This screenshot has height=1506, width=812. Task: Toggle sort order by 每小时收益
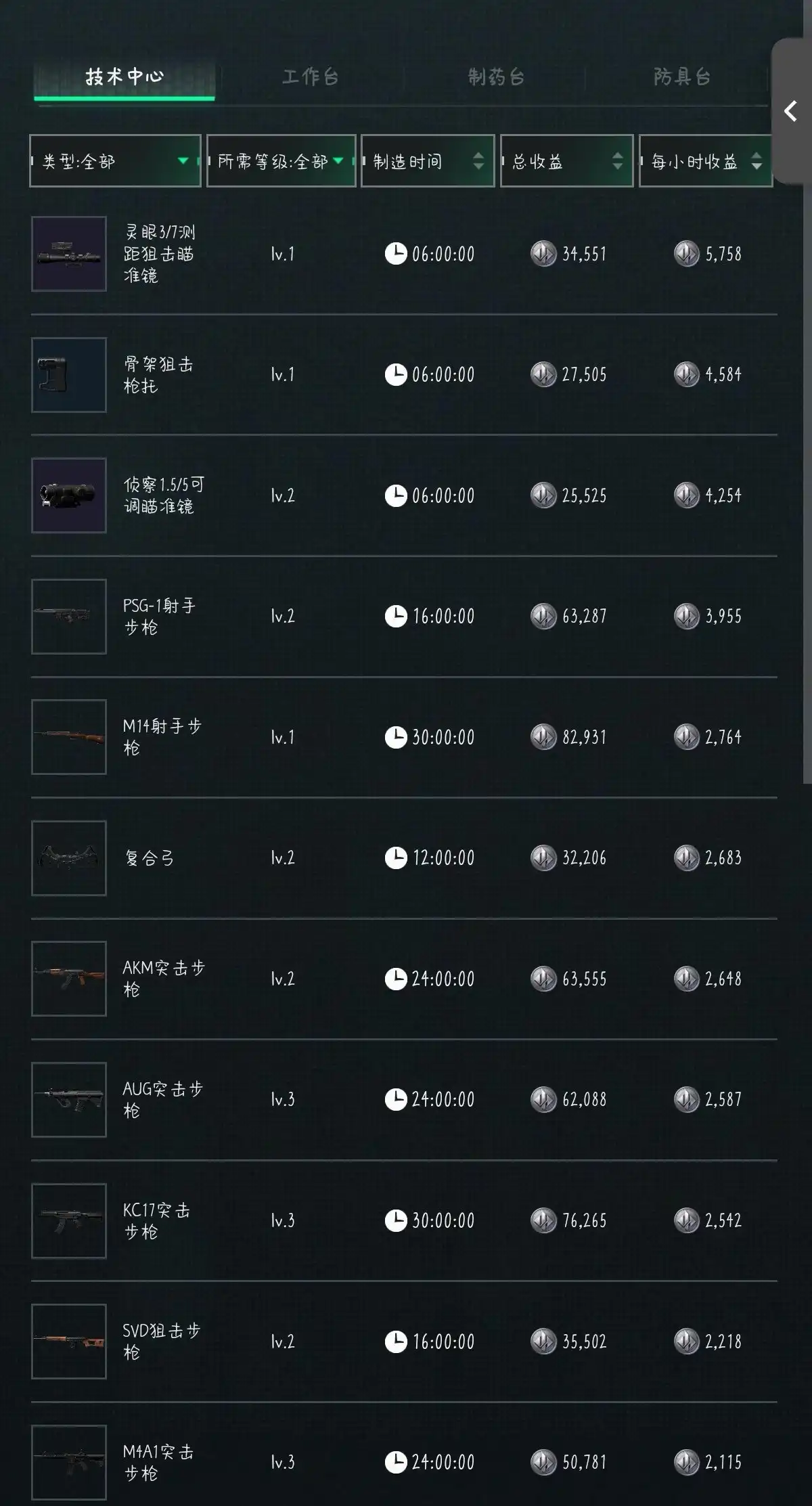705,161
